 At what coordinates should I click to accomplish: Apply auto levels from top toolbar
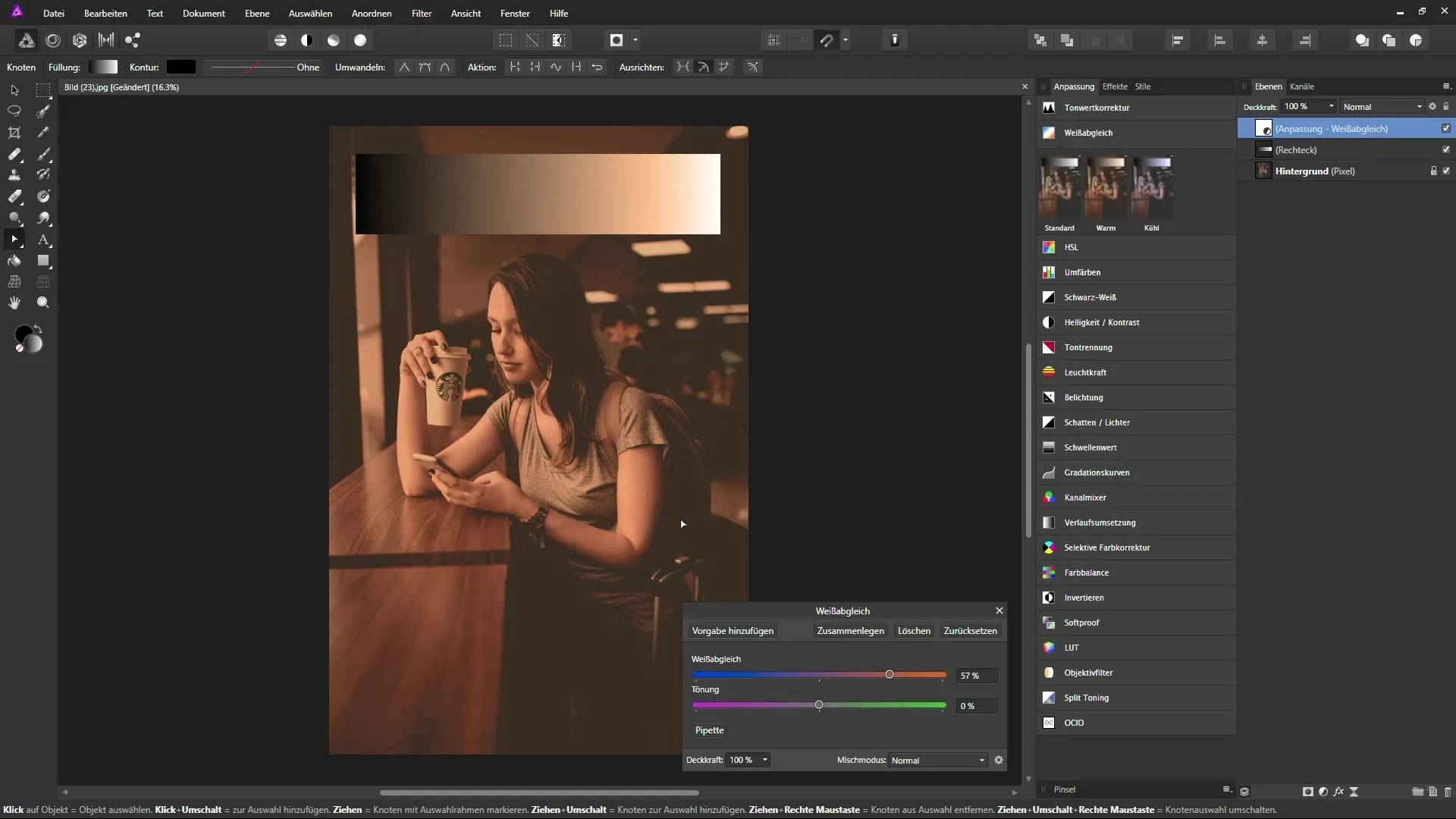281,40
